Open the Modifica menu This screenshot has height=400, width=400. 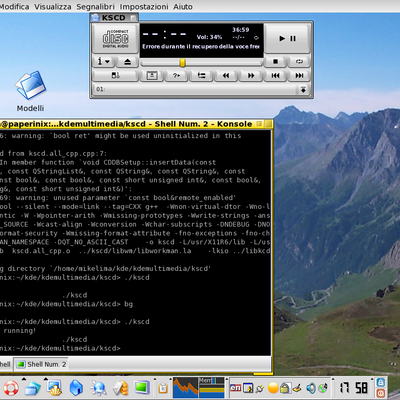(x=14, y=7)
